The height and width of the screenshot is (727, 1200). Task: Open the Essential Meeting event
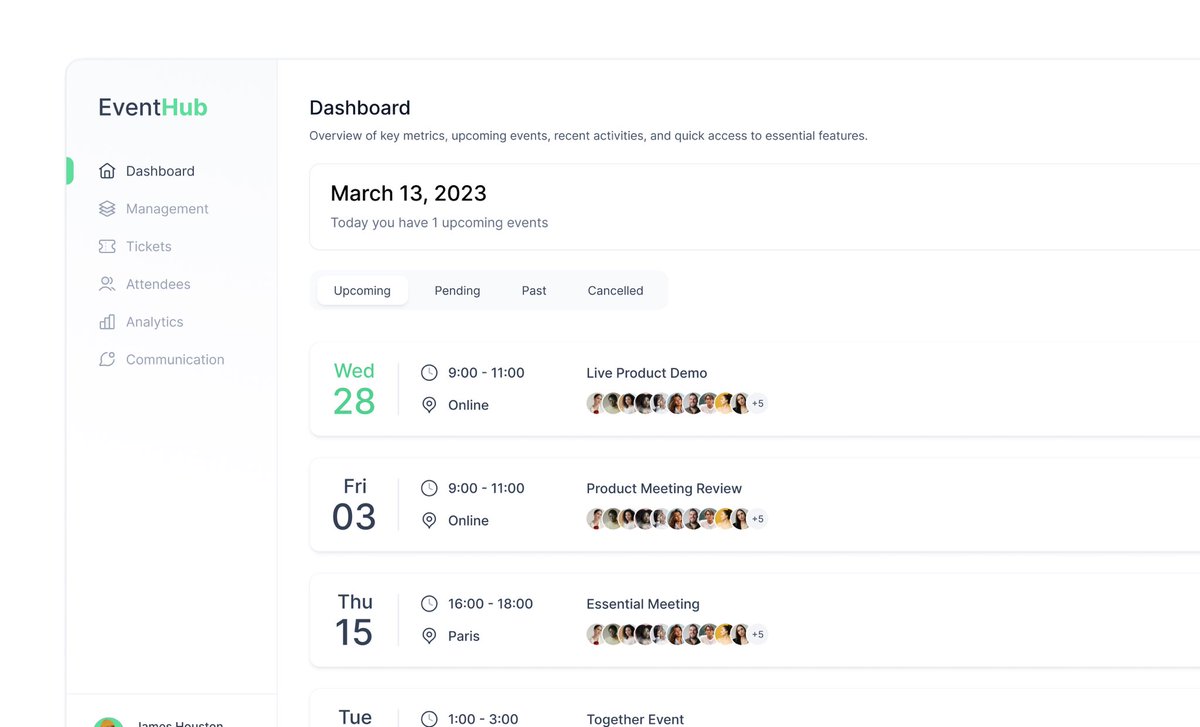(643, 604)
